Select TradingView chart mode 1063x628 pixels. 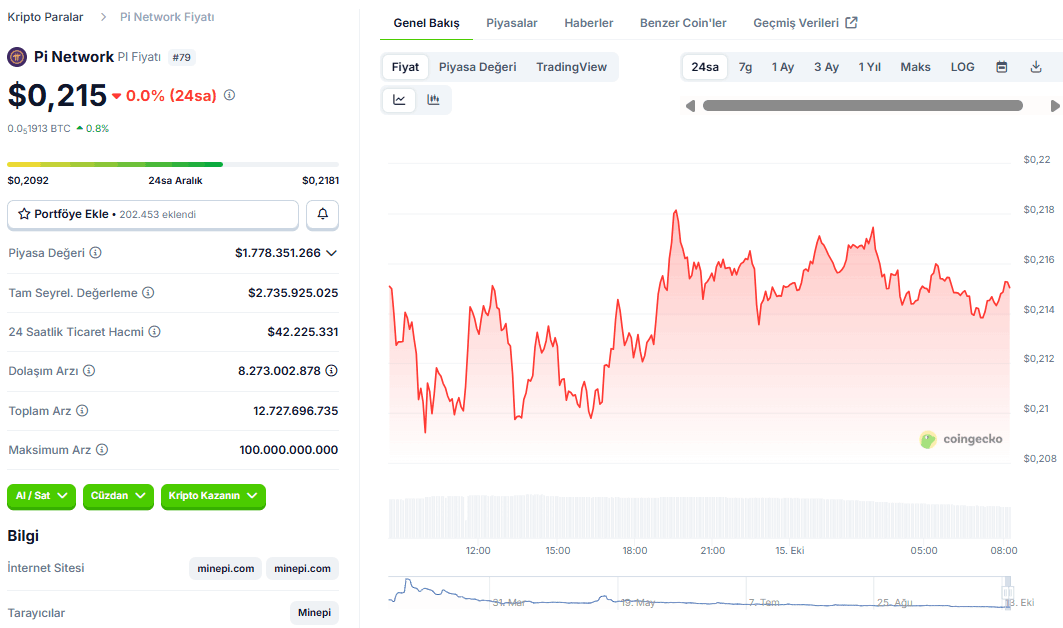coord(571,67)
